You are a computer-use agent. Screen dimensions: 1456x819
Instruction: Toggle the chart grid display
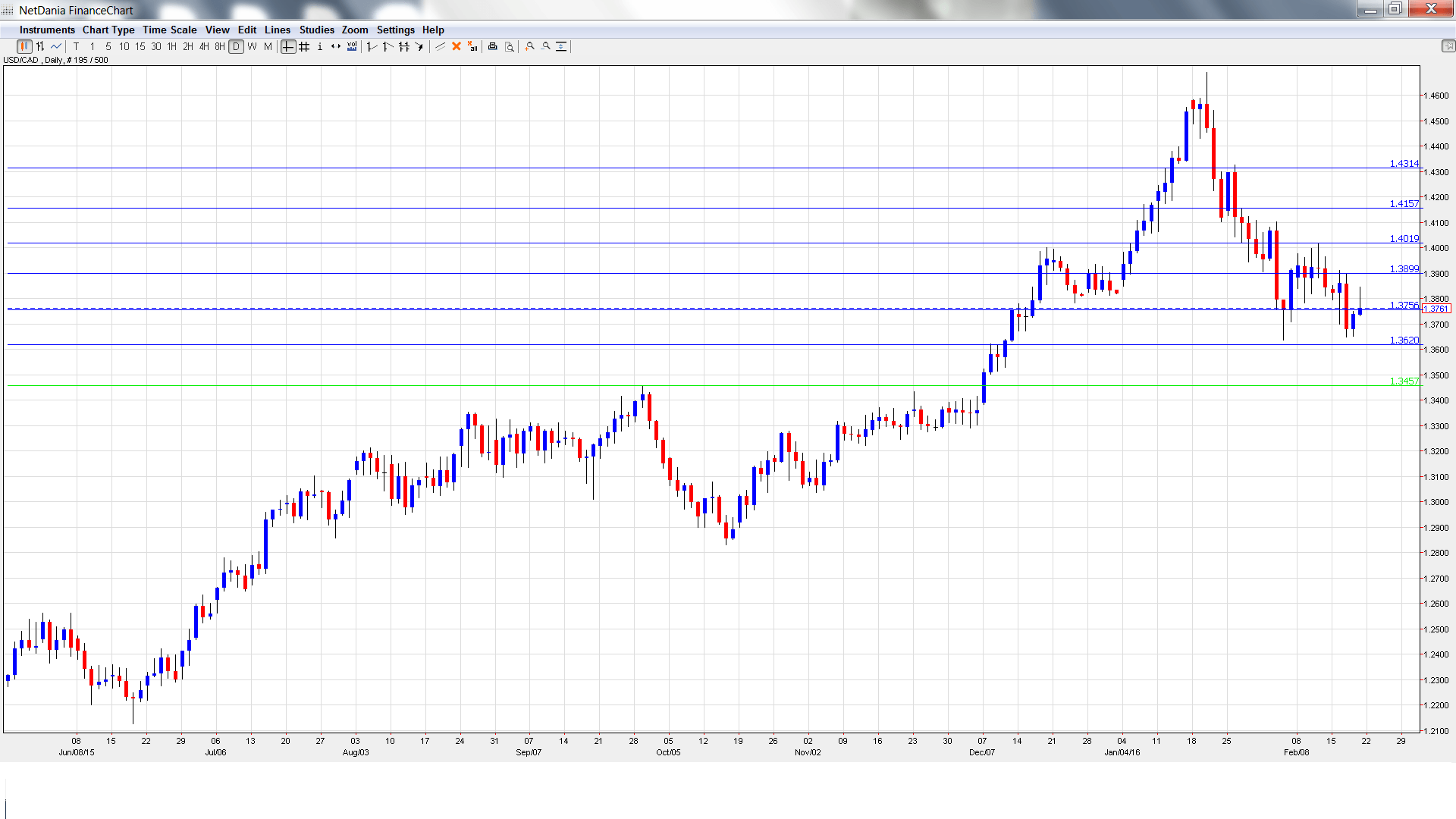click(304, 47)
